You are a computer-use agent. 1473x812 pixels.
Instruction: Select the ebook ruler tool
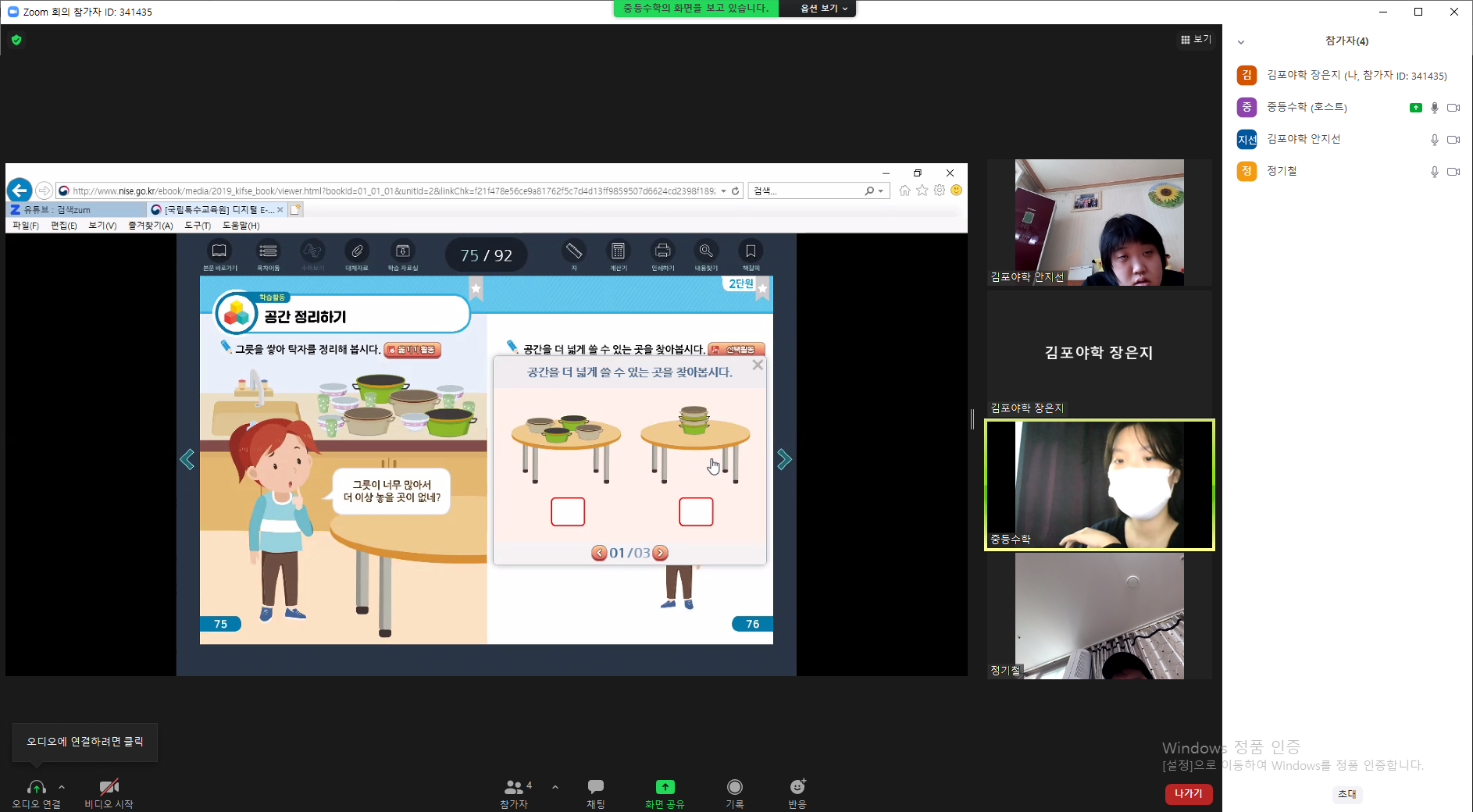tap(574, 251)
